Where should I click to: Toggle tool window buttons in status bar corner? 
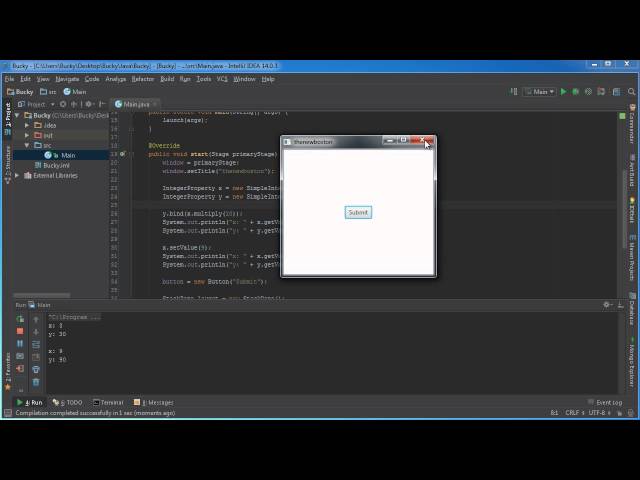(x=7, y=413)
